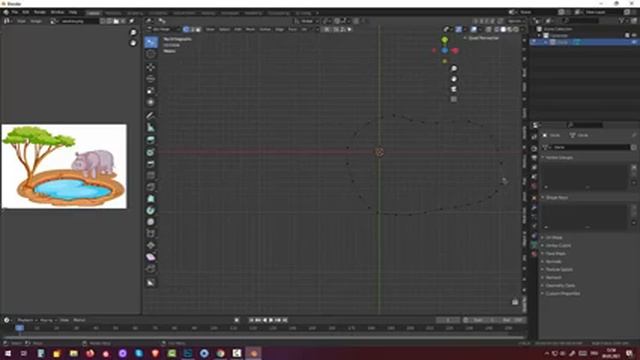The image size is (640, 360).
Task: Open the Window menu
Action: (58, 12)
